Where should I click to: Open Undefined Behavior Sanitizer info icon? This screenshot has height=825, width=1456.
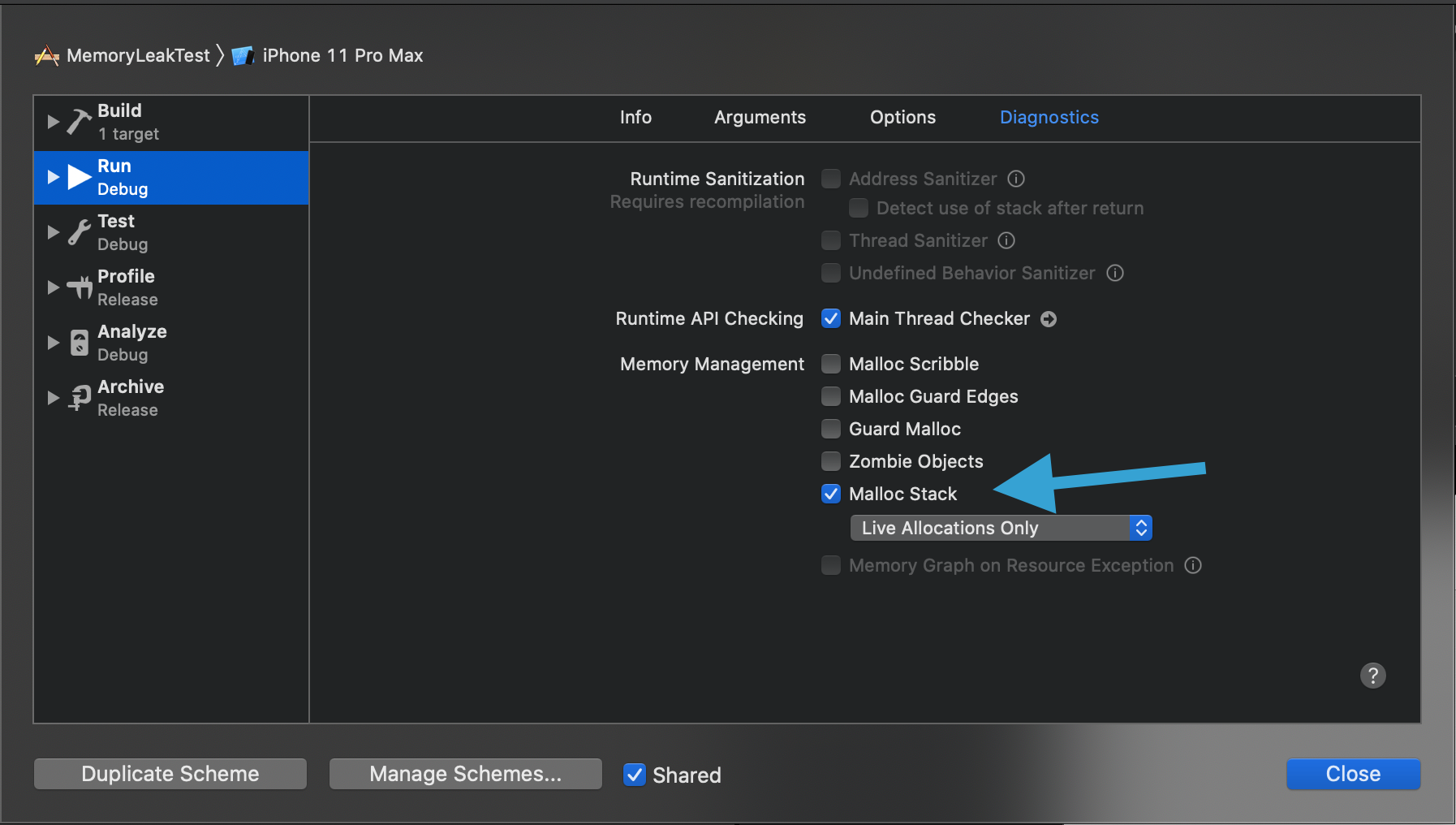1115,273
